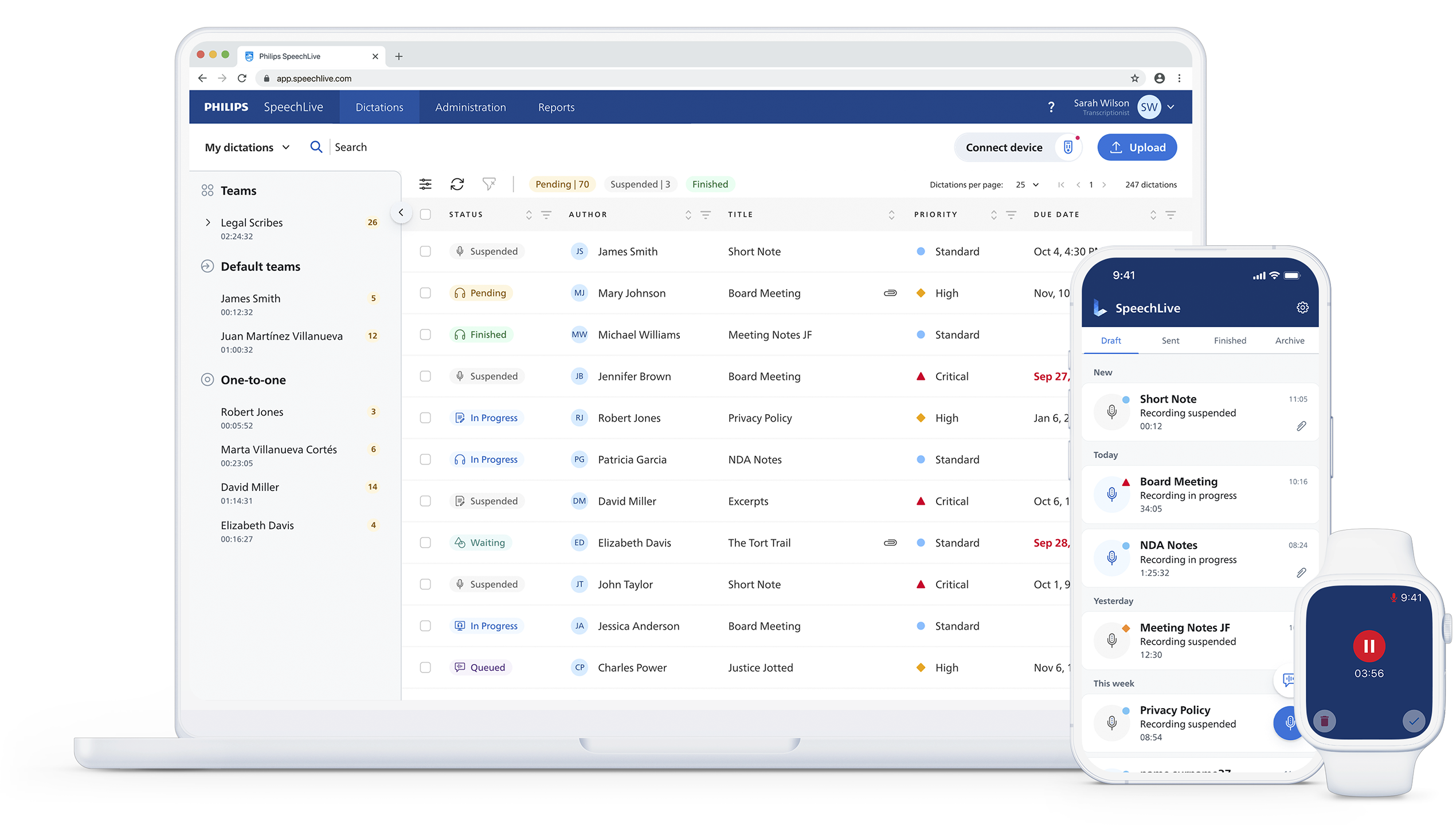This screenshot has width=1456, height=825.
Task: Filter by Suspended | 3 chip
Action: tap(640, 184)
